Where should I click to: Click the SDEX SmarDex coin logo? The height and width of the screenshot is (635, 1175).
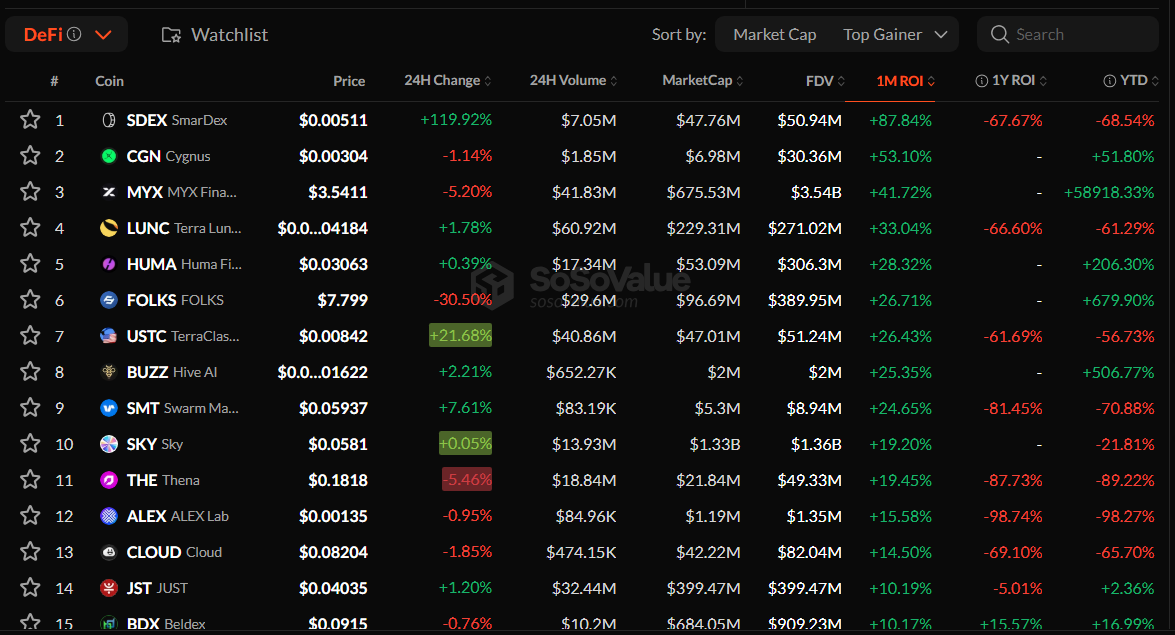109,120
